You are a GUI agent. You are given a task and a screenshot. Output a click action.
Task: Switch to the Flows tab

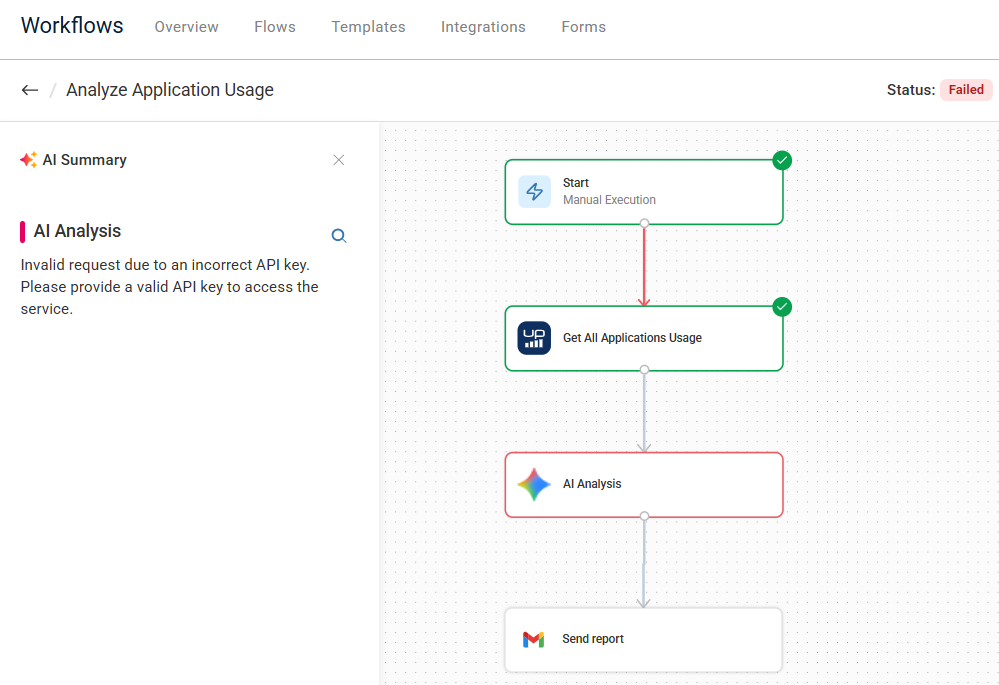(x=274, y=27)
